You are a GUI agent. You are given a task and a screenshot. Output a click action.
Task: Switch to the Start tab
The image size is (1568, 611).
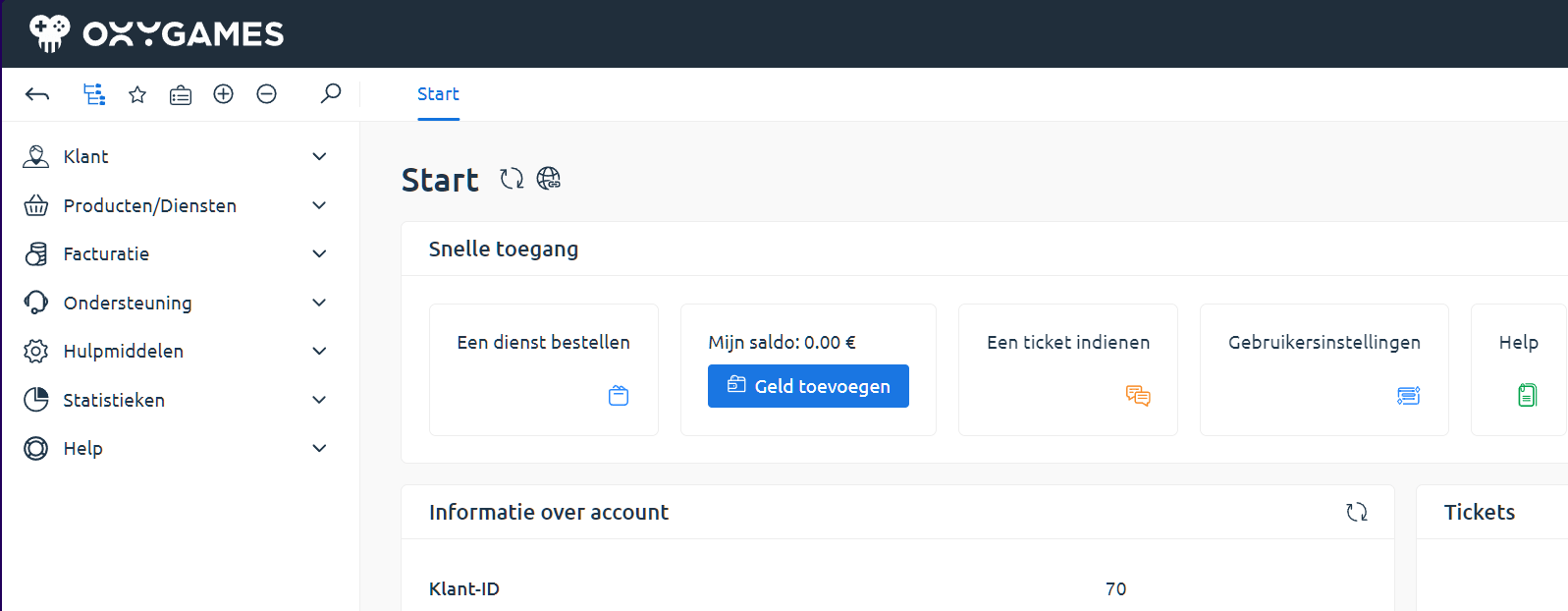click(x=438, y=94)
